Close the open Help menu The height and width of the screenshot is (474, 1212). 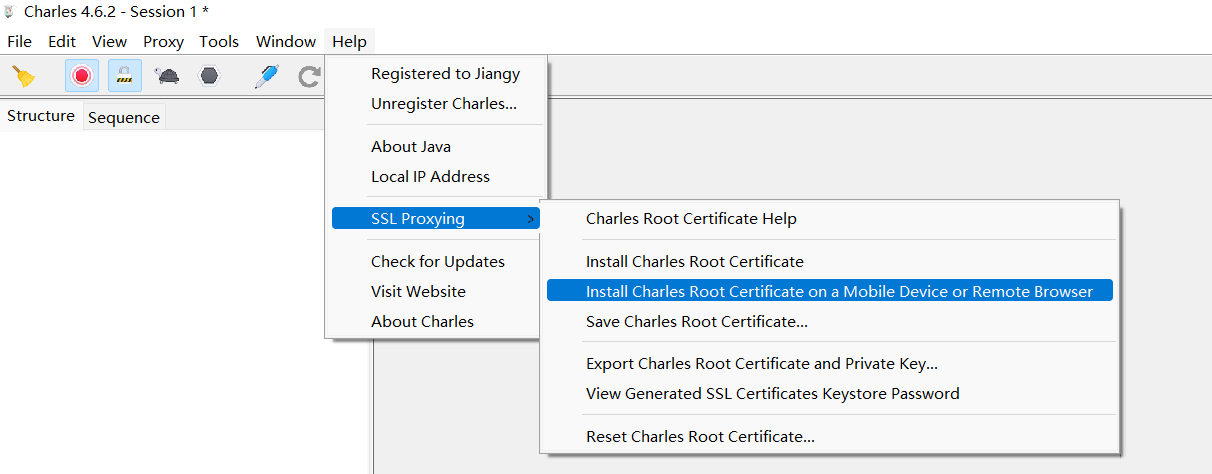click(x=350, y=41)
